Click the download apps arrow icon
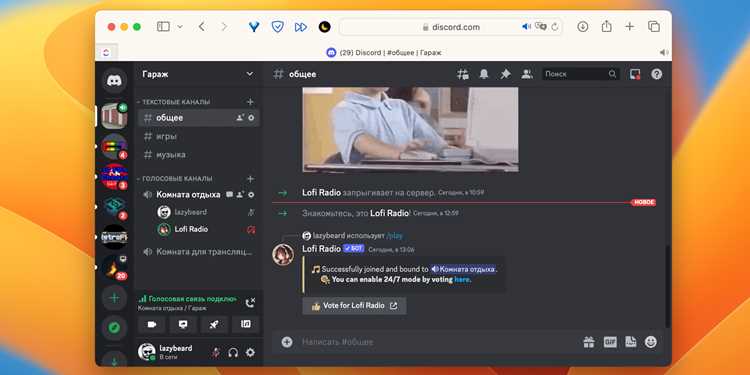The height and width of the screenshot is (375, 750). (114, 361)
